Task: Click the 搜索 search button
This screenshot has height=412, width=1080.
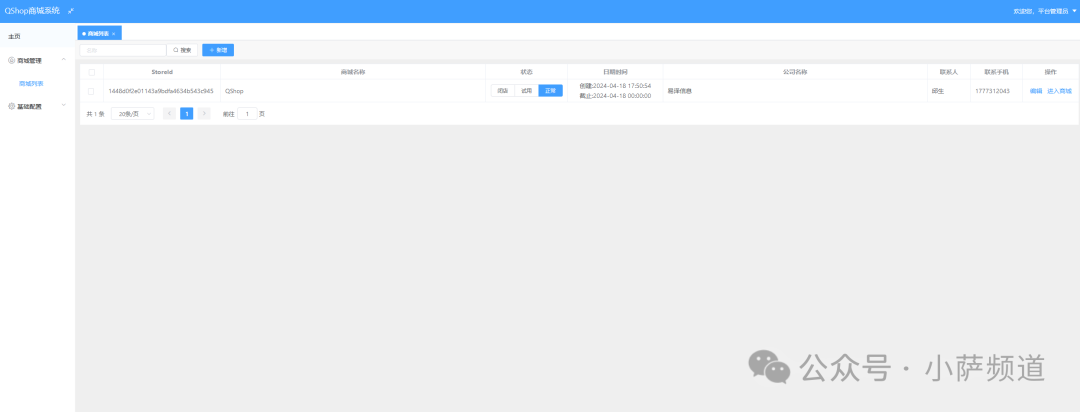Action: [x=183, y=50]
